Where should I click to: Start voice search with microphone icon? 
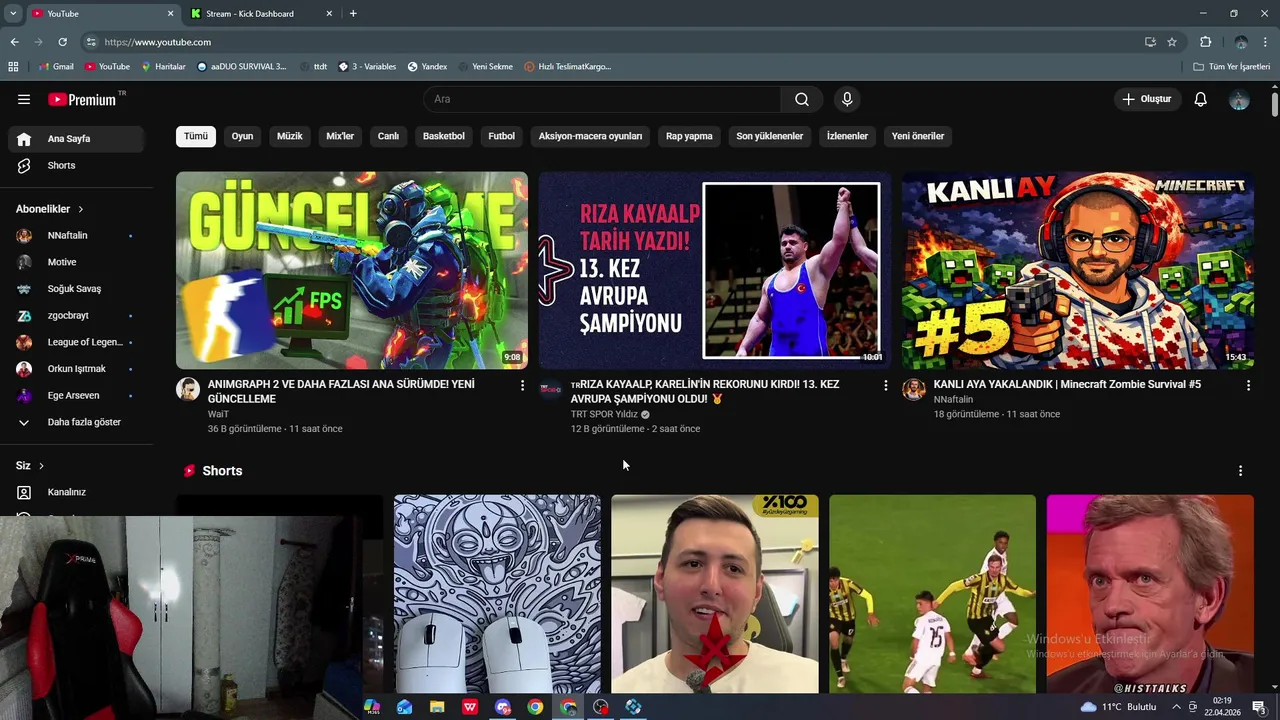(847, 99)
